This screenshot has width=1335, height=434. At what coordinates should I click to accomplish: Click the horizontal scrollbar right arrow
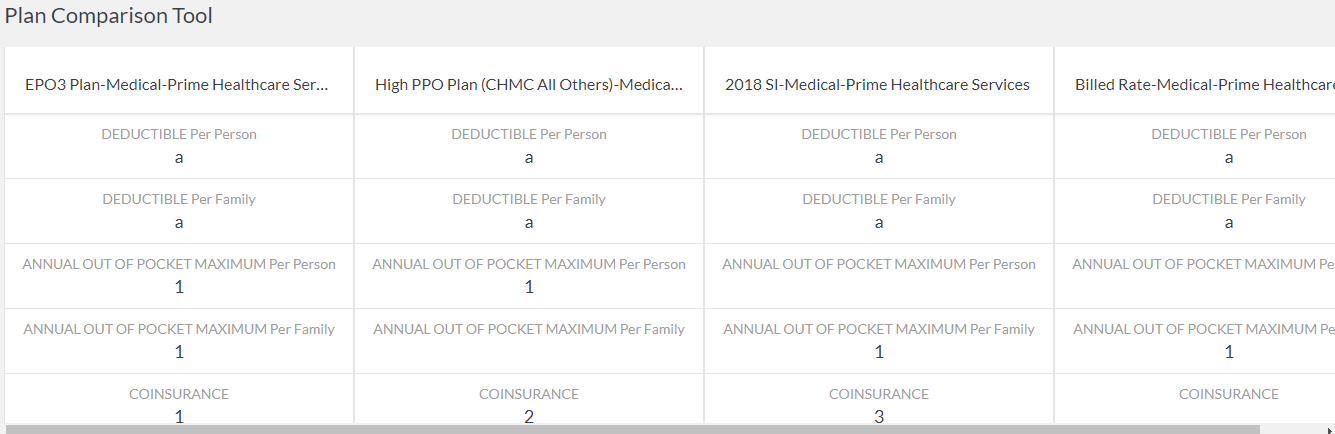(x=1328, y=430)
